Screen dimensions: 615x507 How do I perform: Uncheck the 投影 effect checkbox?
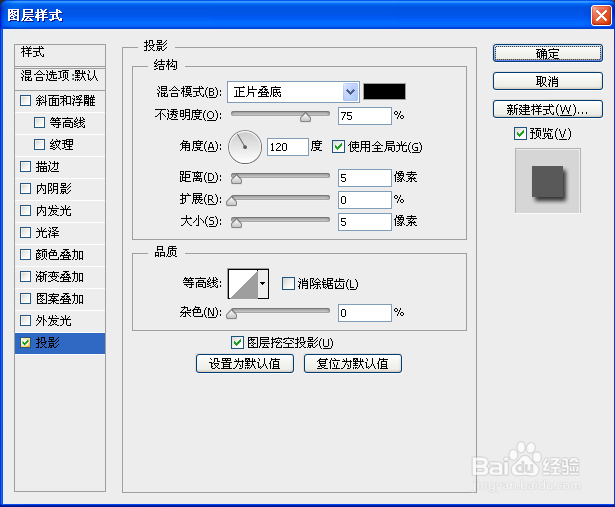tap(25, 342)
